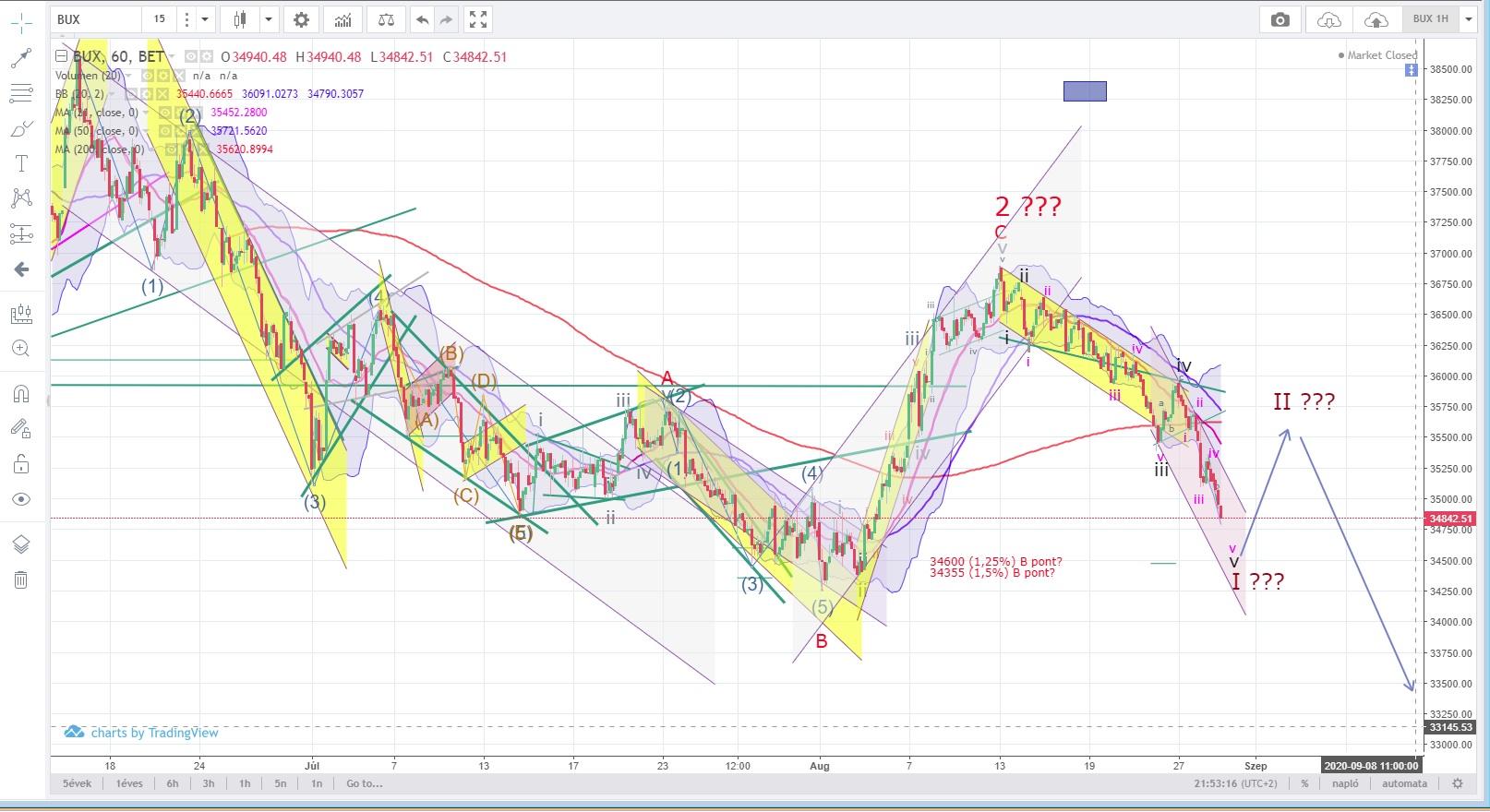Toggle visibility of the BUX main series

pyautogui.click(x=191, y=56)
